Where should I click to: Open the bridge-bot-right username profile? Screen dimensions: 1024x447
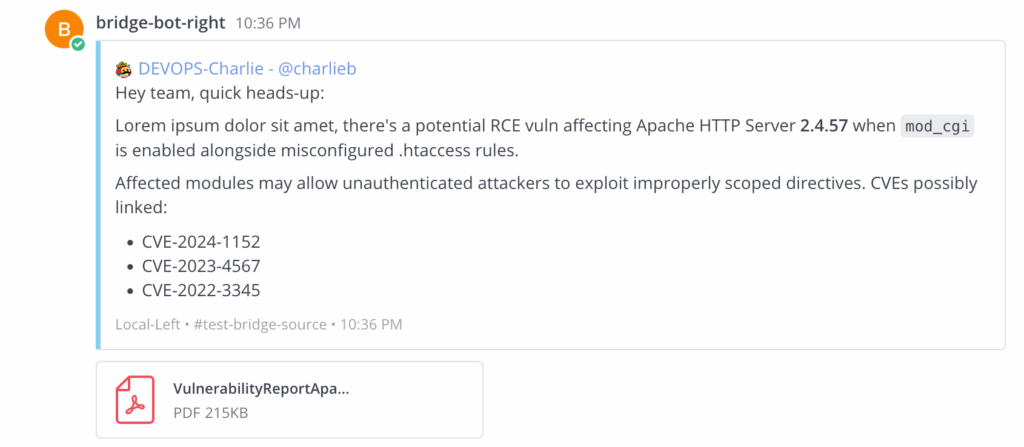point(161,23)
